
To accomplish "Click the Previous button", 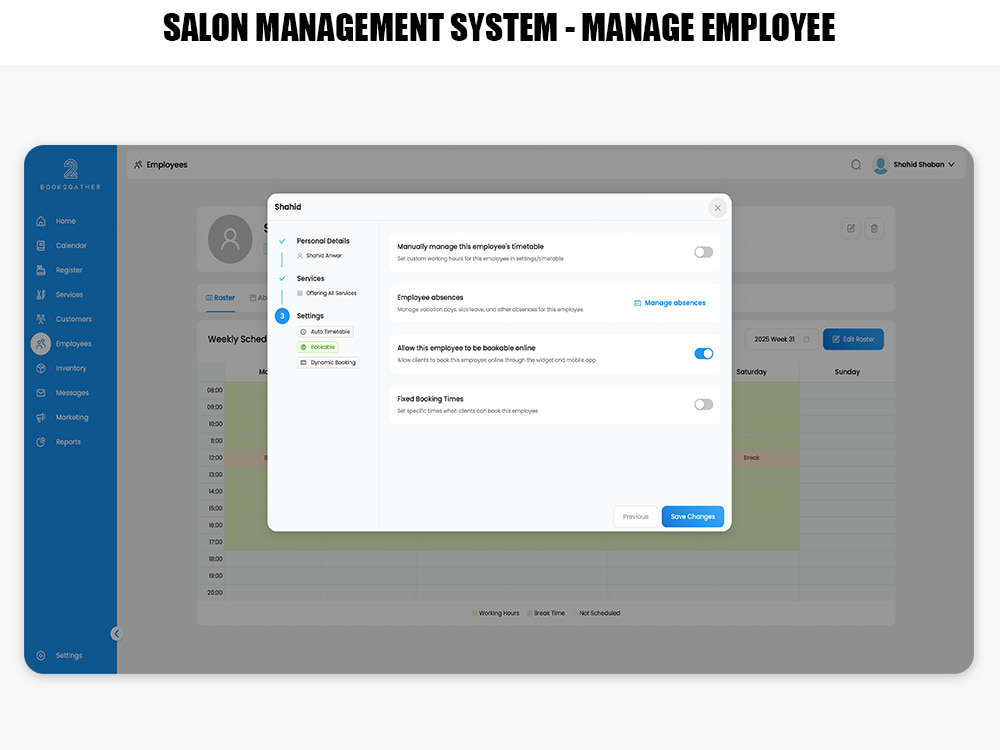I will pyautogui.click(x=635, y=517).
